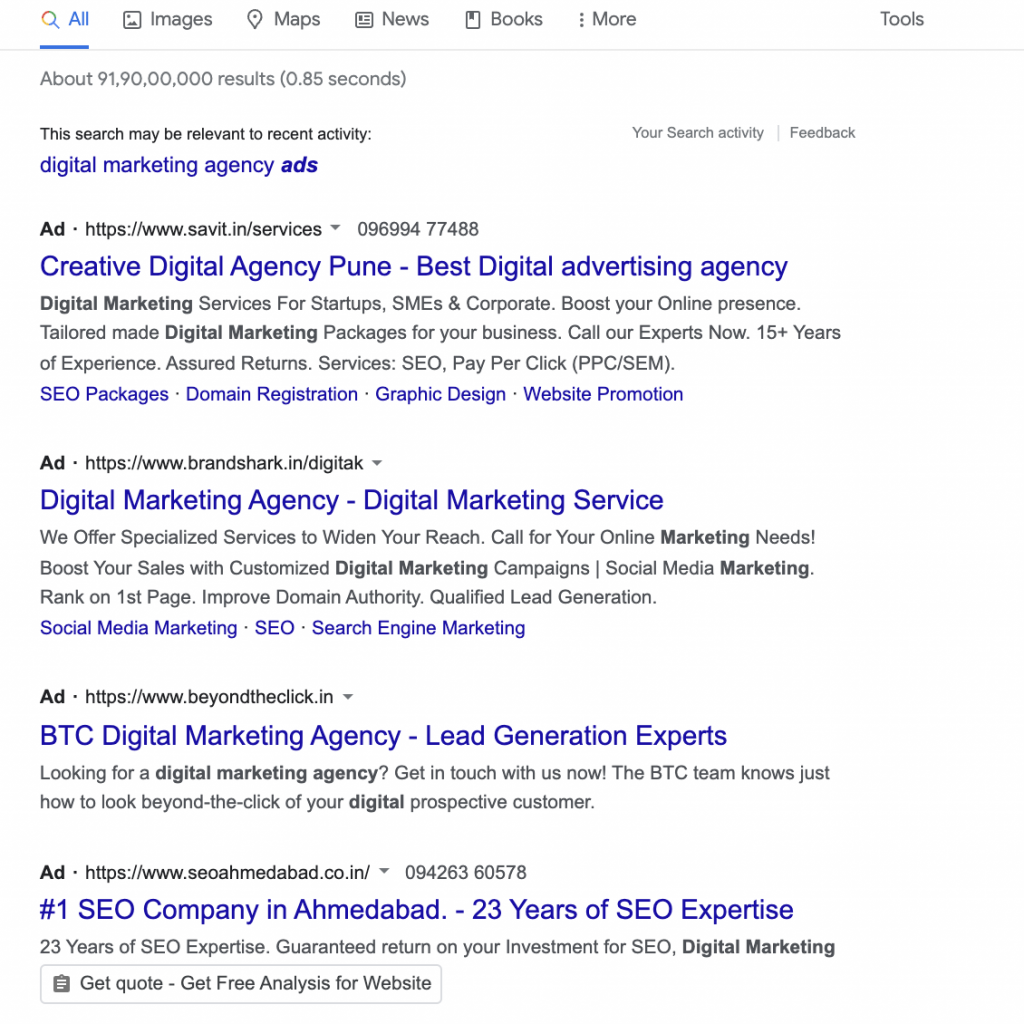Open Your Search activity link
The width and height of the screenshot is (1024, 1024).
pyautogui.click(x=697, y=133)
